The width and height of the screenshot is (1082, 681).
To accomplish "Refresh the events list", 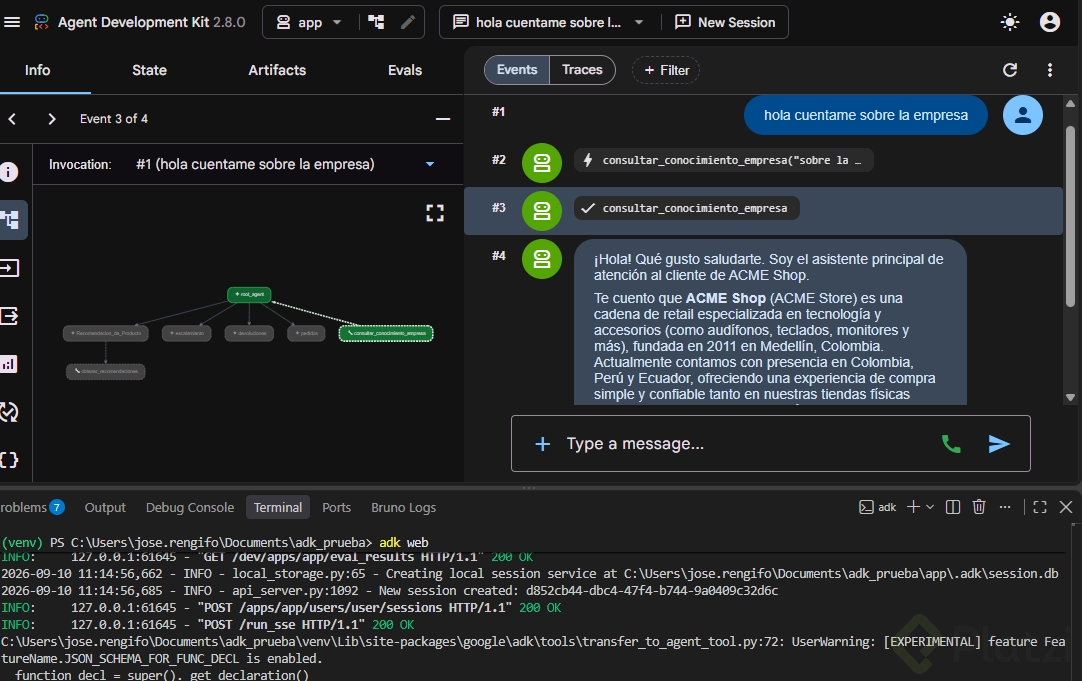I will tap(1010, 70).
